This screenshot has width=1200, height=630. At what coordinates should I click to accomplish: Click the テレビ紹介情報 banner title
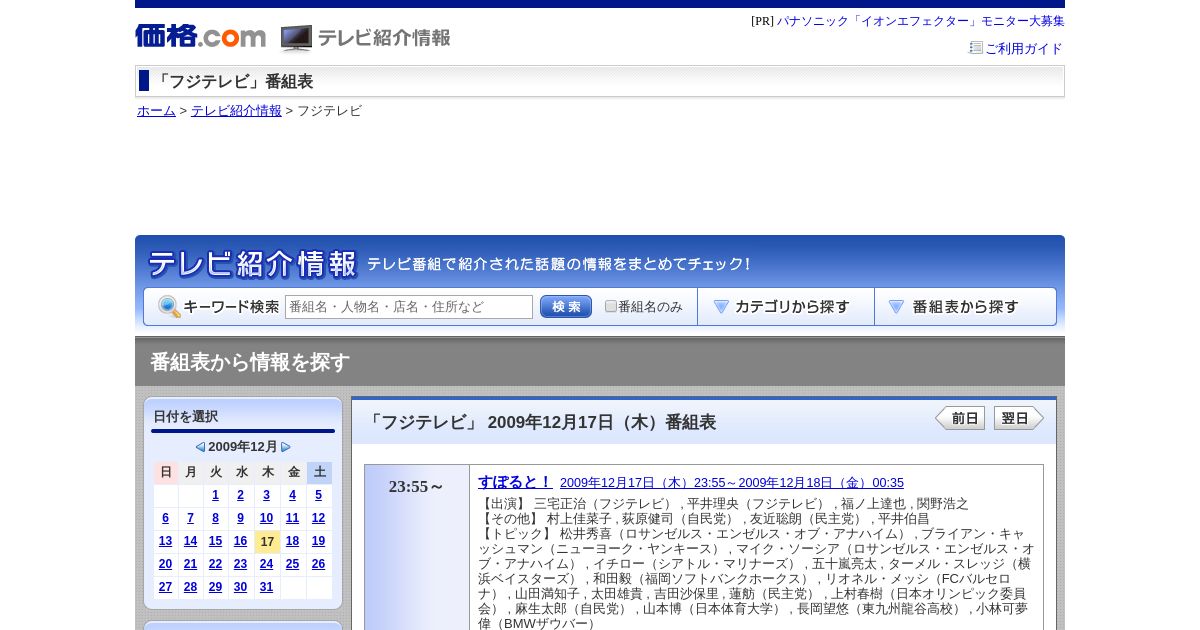[252, 264]
